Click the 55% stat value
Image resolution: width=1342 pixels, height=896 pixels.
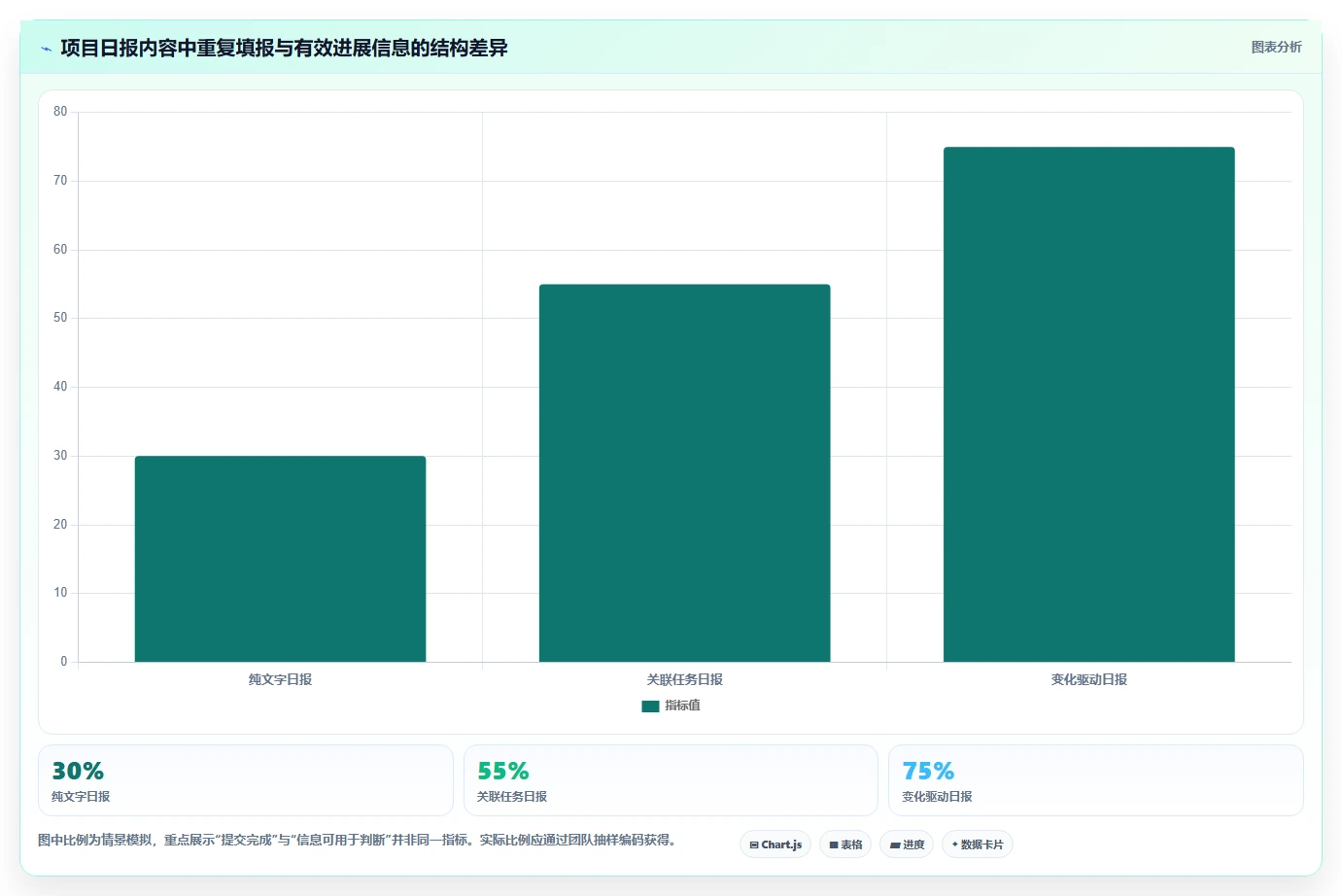(x=503, y=771)
